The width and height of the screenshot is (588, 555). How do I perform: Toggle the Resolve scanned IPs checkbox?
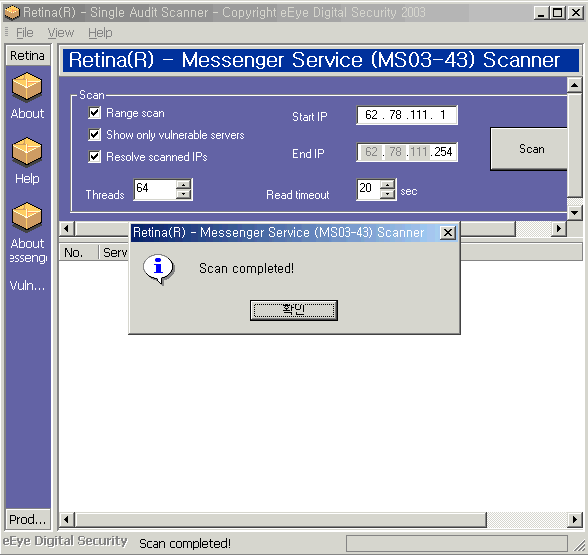(x=94, y=156)
